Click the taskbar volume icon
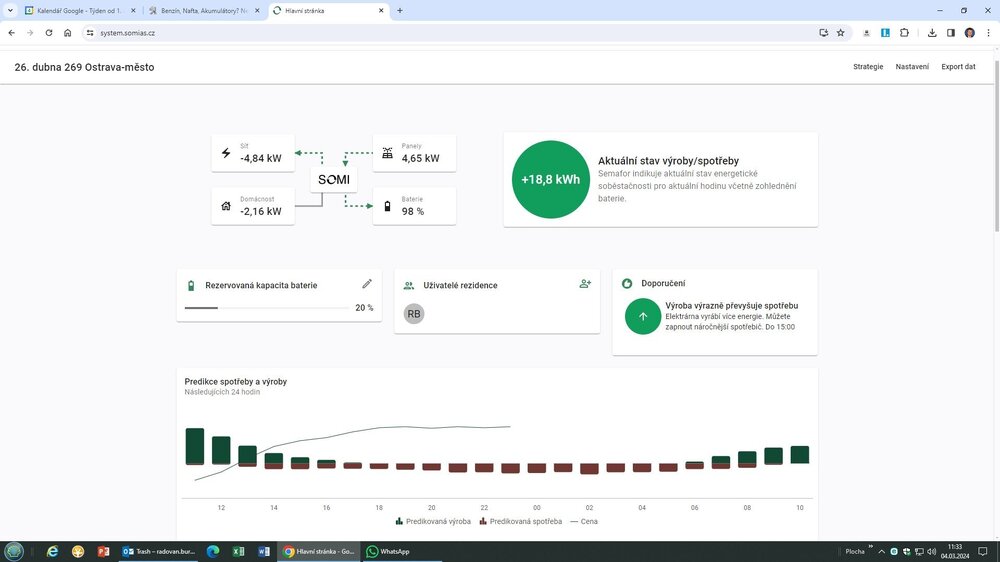This screenshot has width=1000, height=562. pos(932,551)
